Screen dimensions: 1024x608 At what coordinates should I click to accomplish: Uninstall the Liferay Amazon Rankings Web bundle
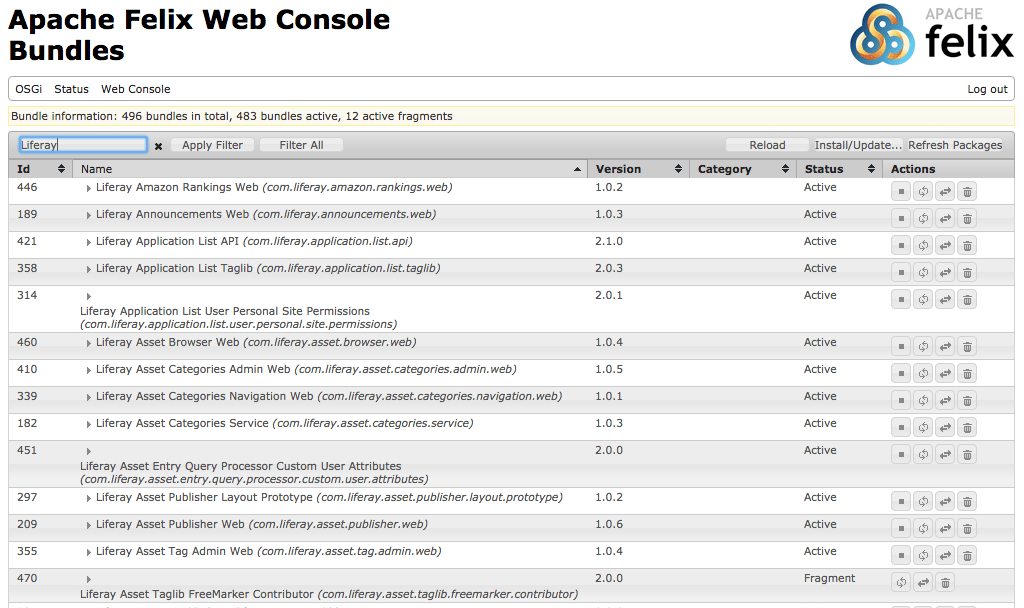(x=967, y=191)
